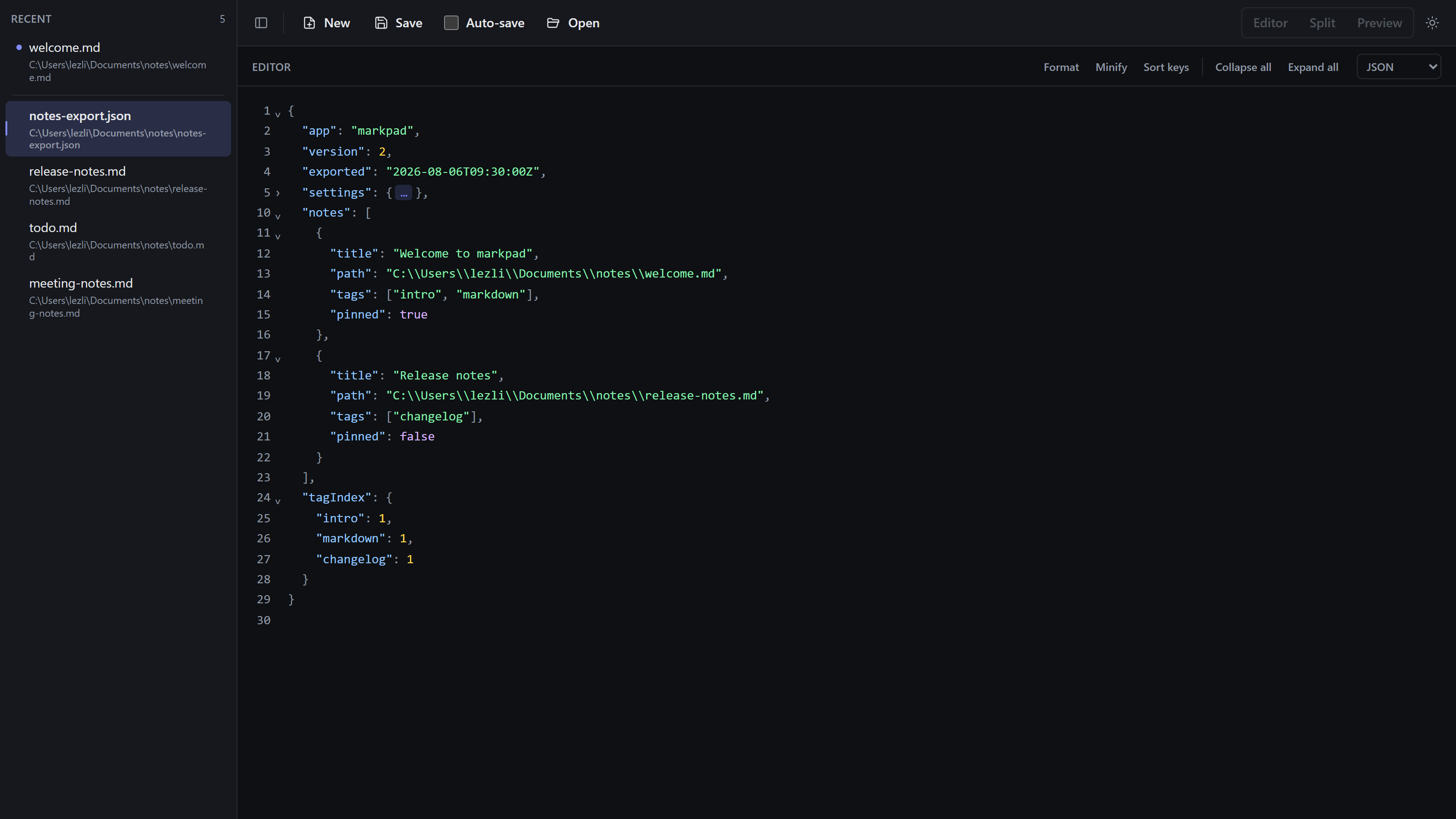The image size is (1456, 819).
Task: Click the "markpad" value on line 2
Action: (382, 131)
